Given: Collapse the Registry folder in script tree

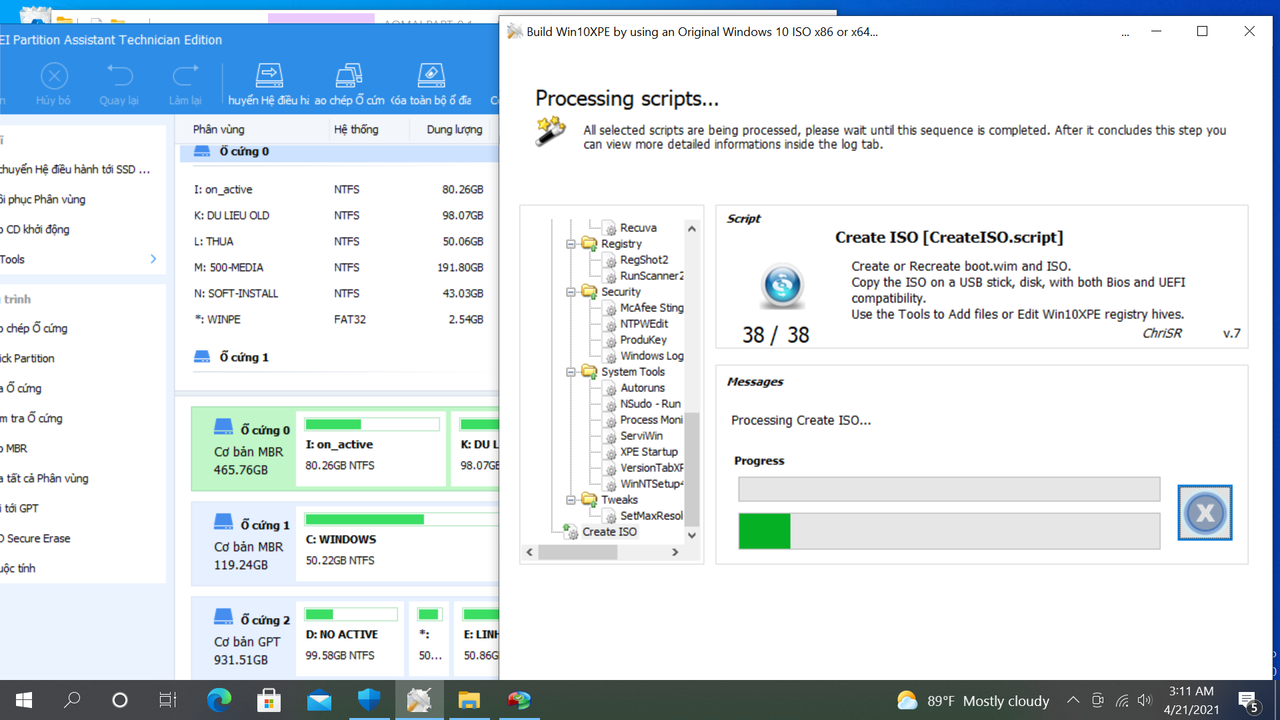Looking at the screenshot, I should (x=572, y=243).
